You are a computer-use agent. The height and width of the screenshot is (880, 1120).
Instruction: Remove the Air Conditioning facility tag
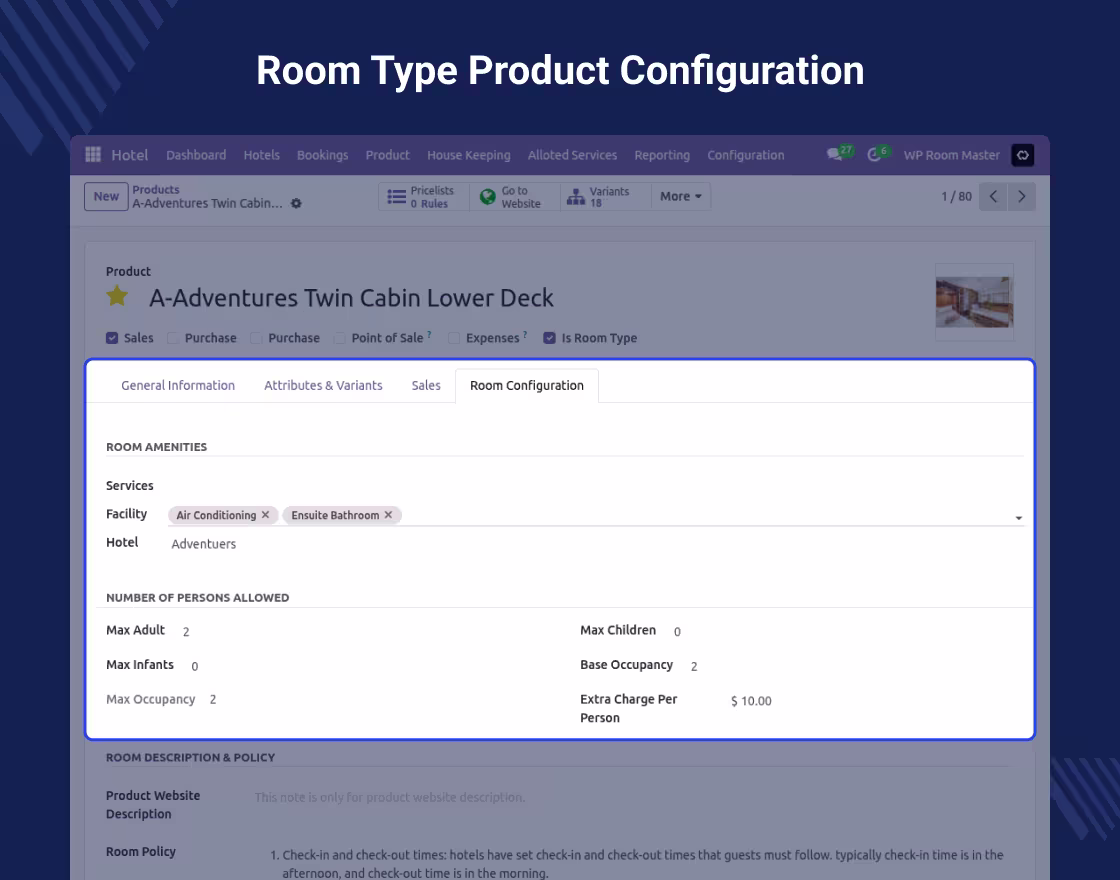tap(265, 514)
